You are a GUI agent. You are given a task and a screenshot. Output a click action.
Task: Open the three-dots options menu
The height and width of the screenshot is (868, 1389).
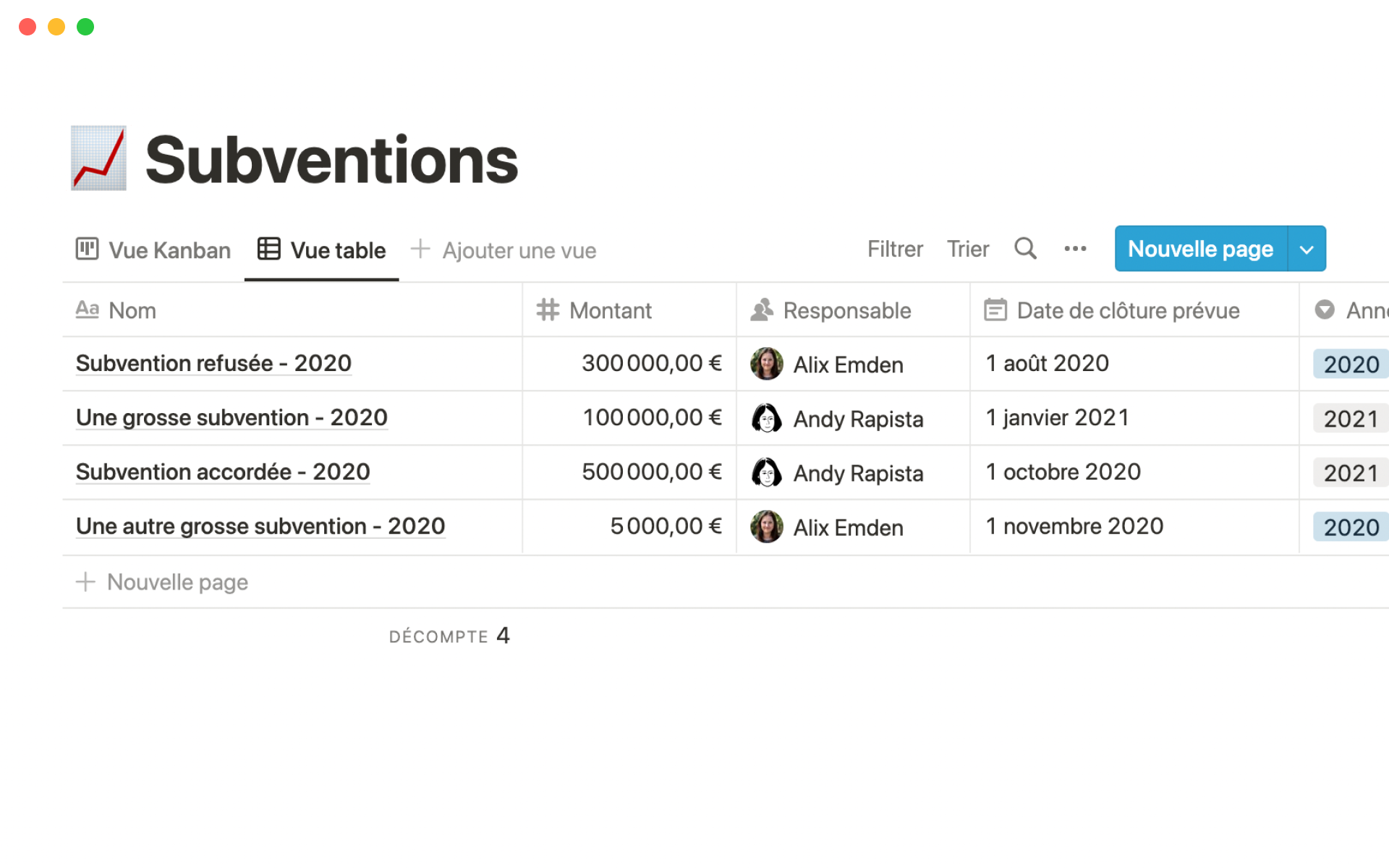pos(1075,249)
